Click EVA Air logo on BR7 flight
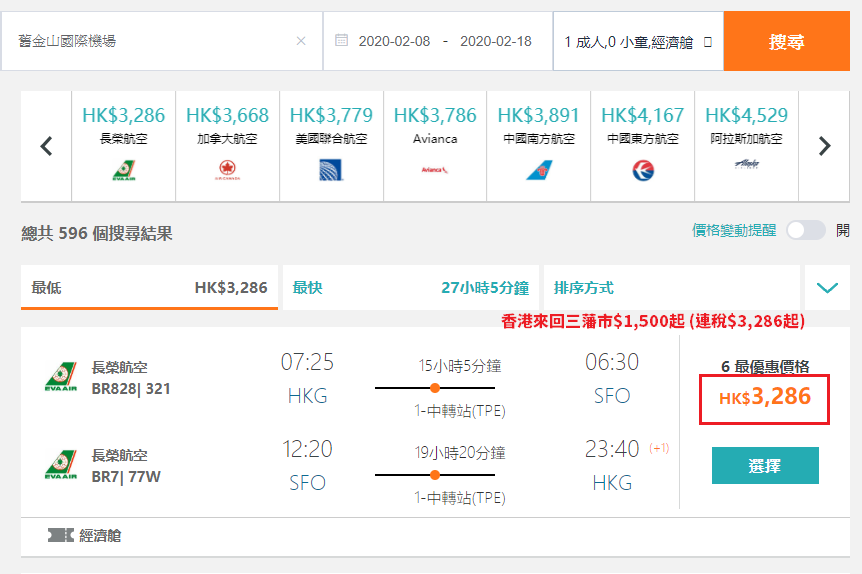This screenshot has height=574, width=862. [61, 465]
